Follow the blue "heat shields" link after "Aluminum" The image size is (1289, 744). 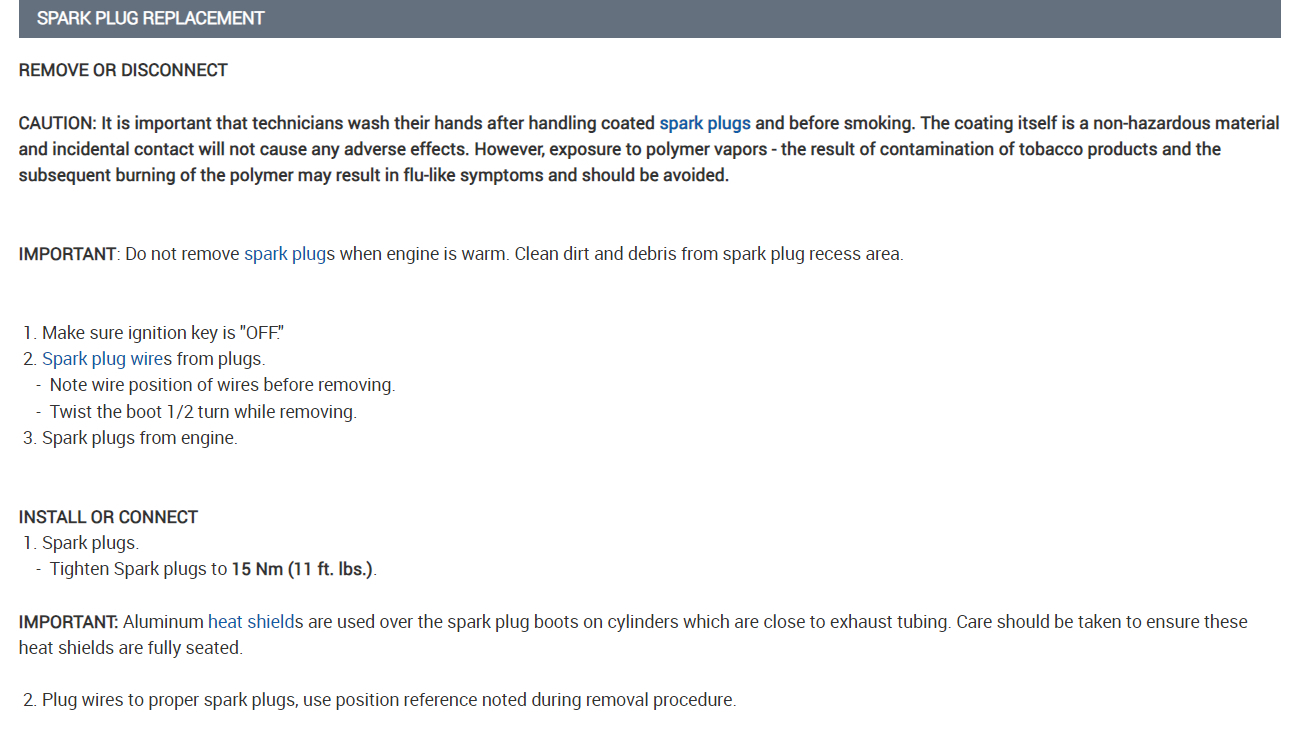[255, 622]
